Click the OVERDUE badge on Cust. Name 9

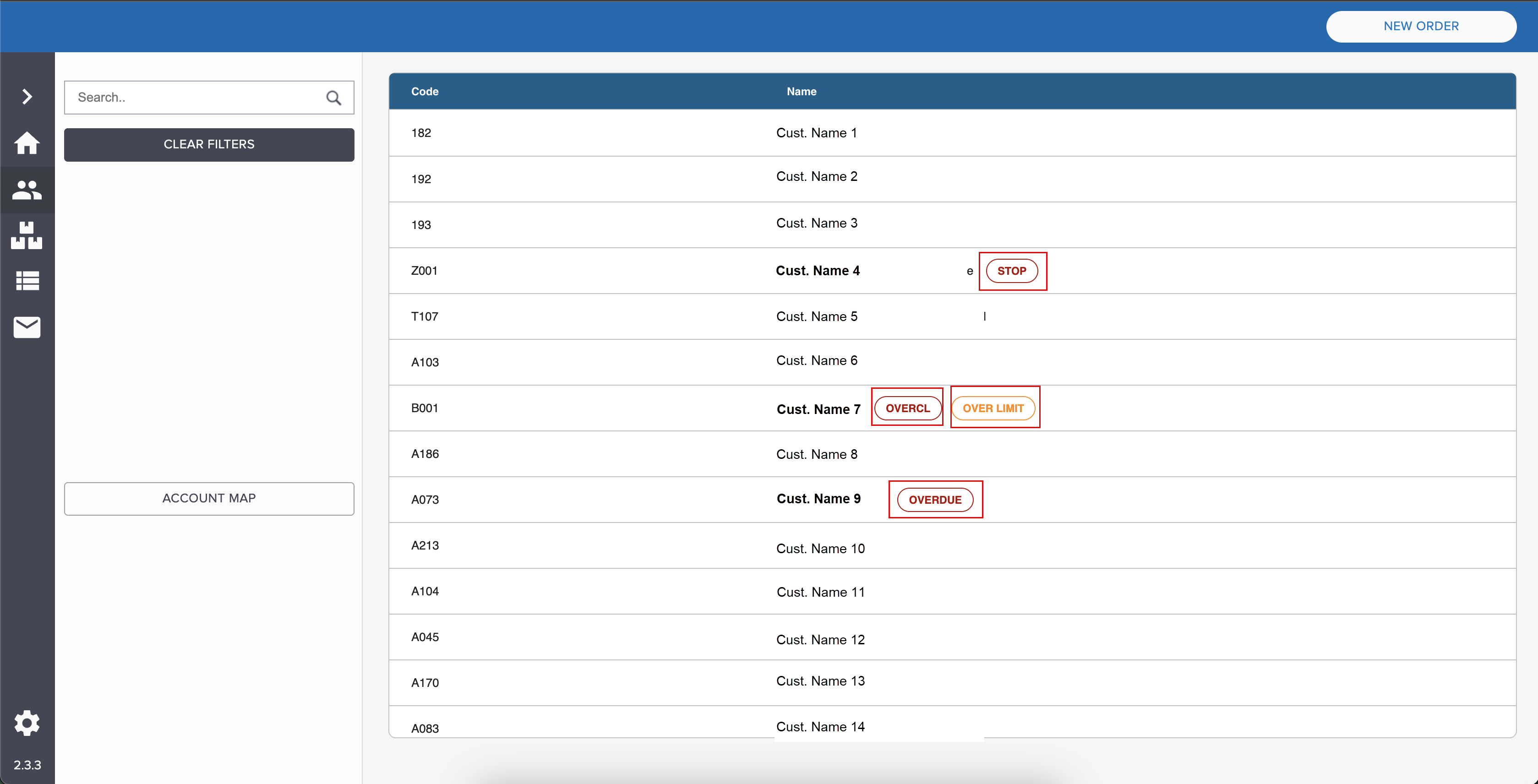click(x=935, y=500)
